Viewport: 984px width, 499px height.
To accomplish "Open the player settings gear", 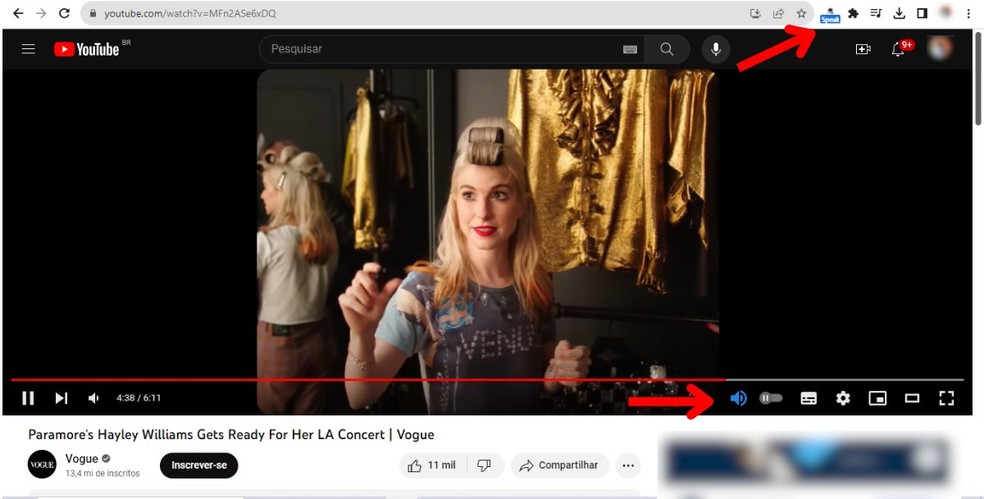I will pos(843,398).
